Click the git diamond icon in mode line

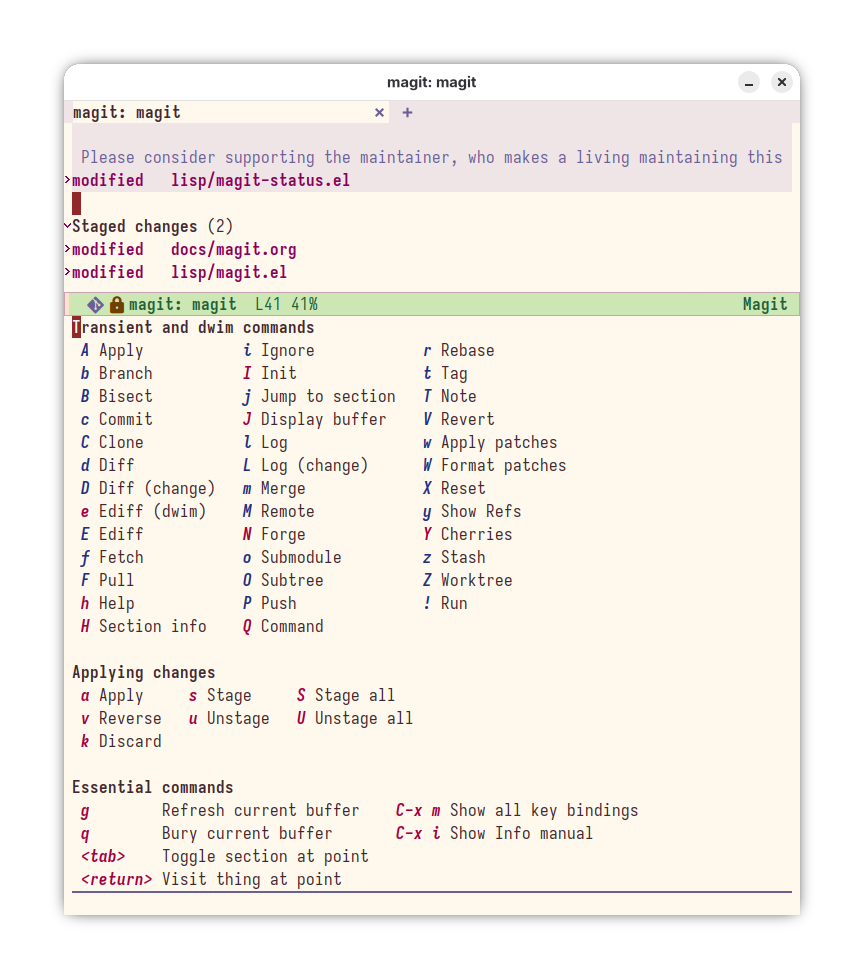click(x=95, y=305)
